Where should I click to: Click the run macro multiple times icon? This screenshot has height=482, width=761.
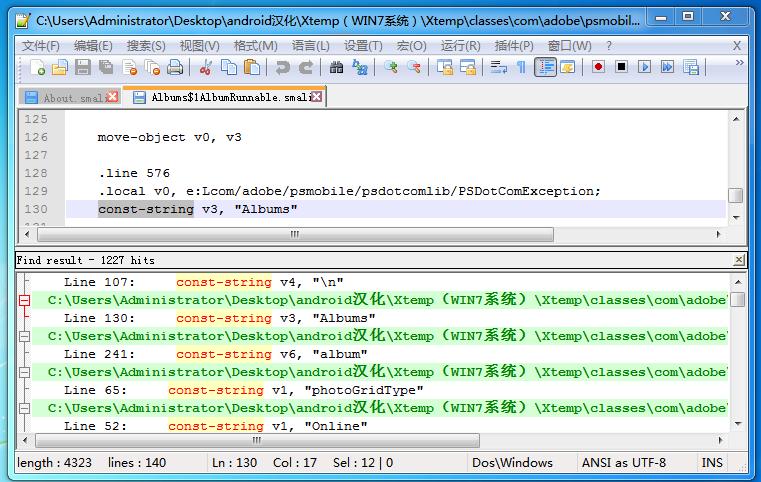tap(668, 67)
